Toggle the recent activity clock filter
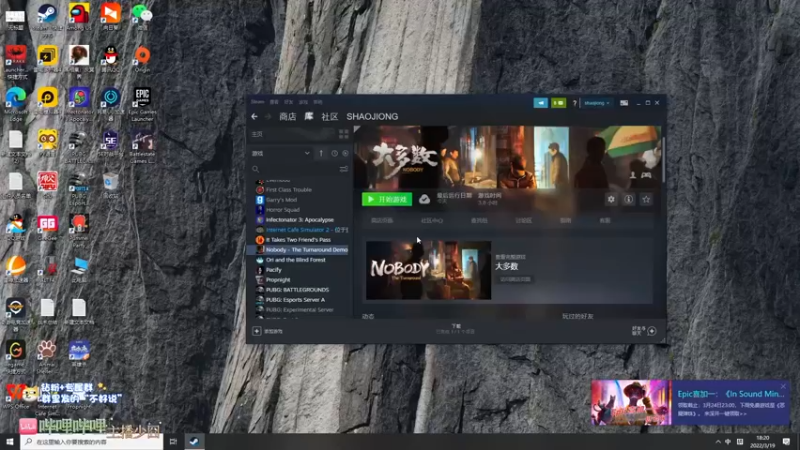Viewport: 800px width, 450px height. [x=334, y=153]
